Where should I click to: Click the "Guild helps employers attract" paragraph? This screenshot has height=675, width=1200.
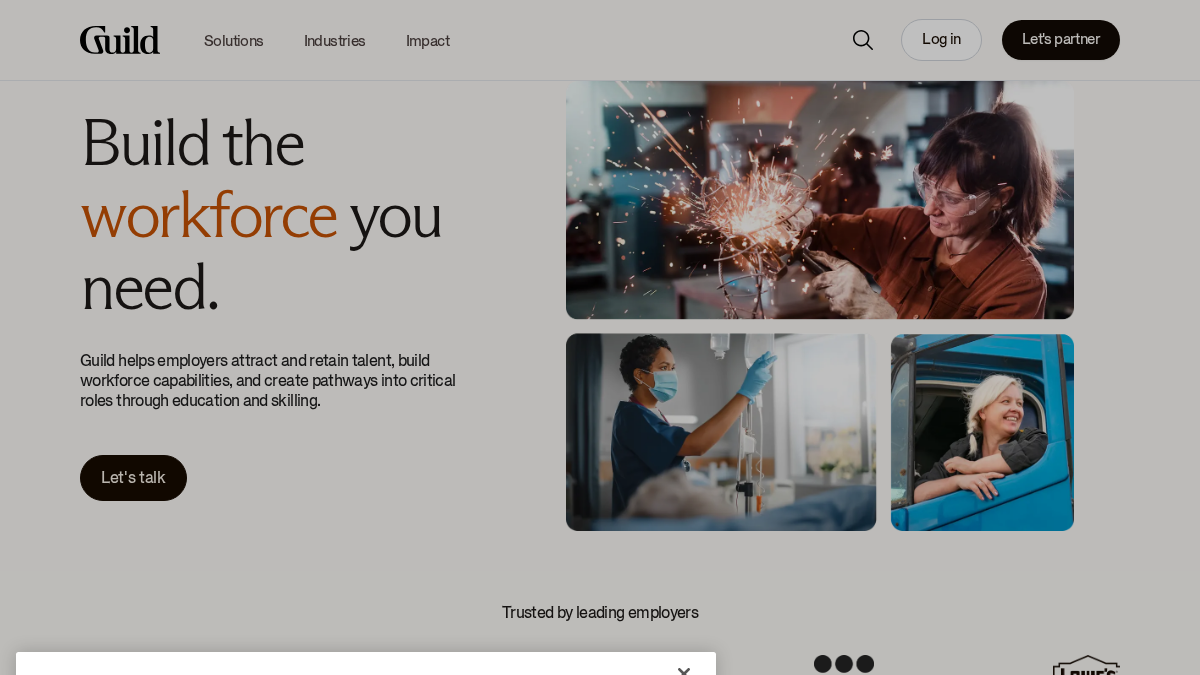[x=268, y=380]
